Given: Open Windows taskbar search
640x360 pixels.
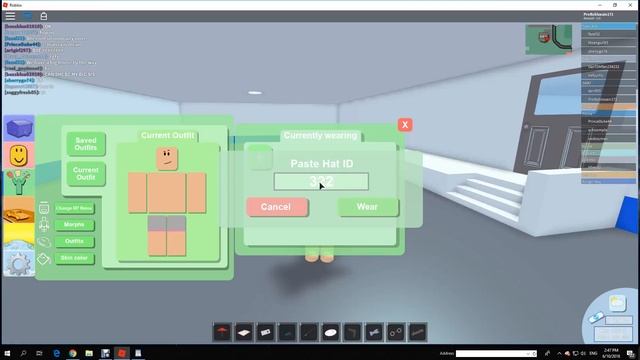Looking at the screenshot, I should [23, 353].
